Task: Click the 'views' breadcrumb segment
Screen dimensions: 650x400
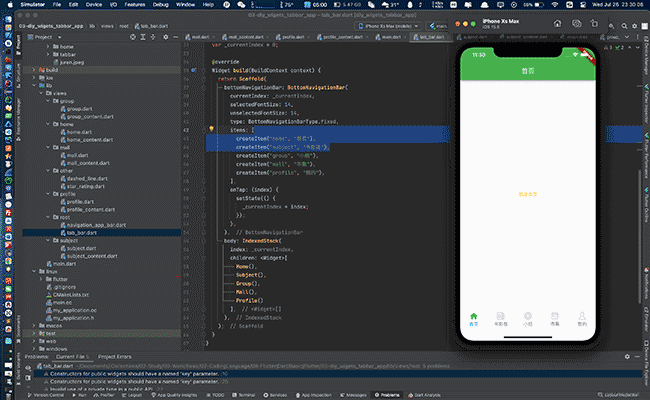Action: pyautogui.click(x=107, y=26)
